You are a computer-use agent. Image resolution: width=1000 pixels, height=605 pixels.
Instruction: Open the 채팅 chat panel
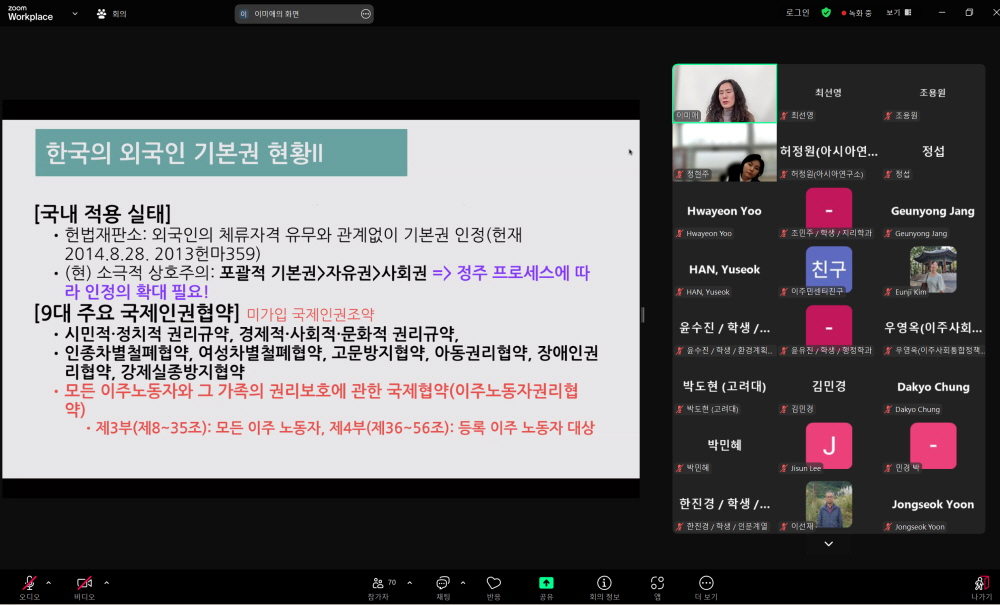(x=443, y=587)
